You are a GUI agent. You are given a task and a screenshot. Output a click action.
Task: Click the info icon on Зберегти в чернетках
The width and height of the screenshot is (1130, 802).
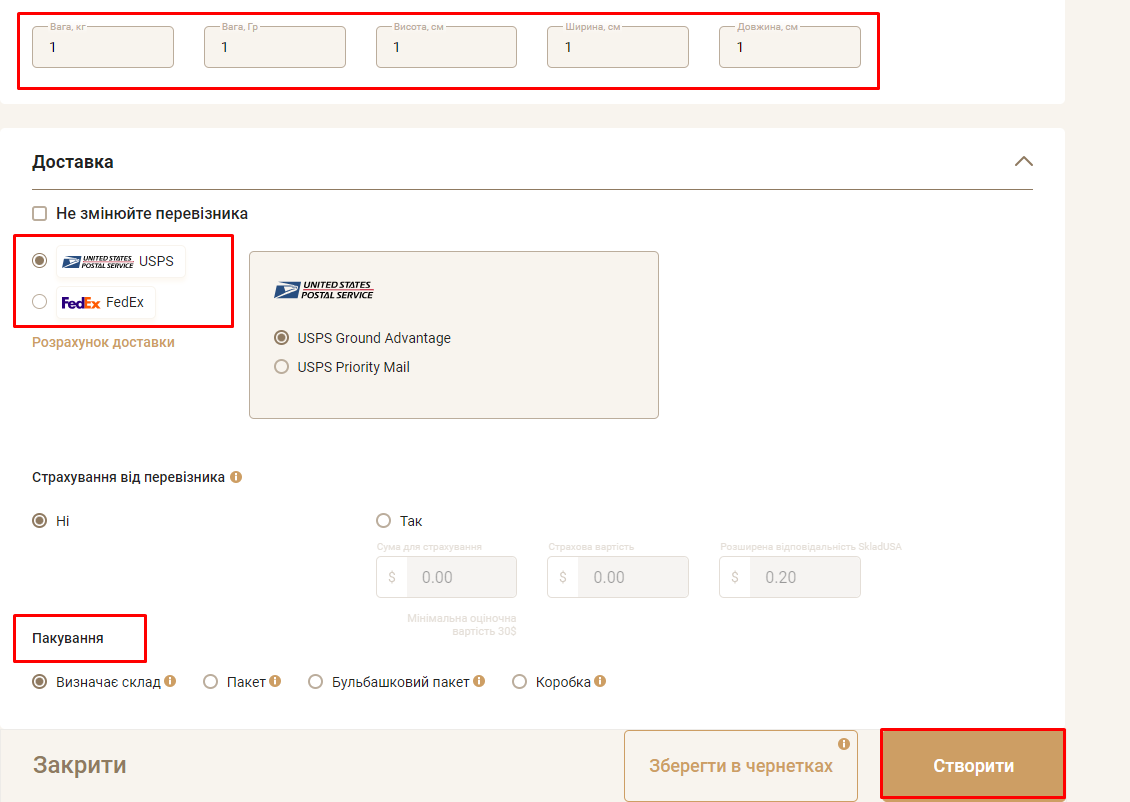(x=844, y=744)
